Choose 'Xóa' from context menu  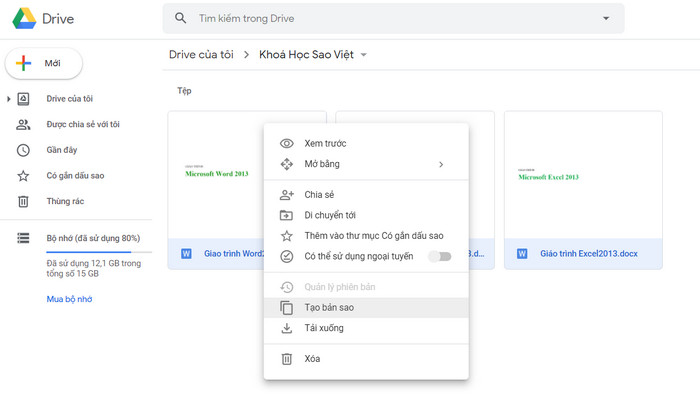click(366, 359)
